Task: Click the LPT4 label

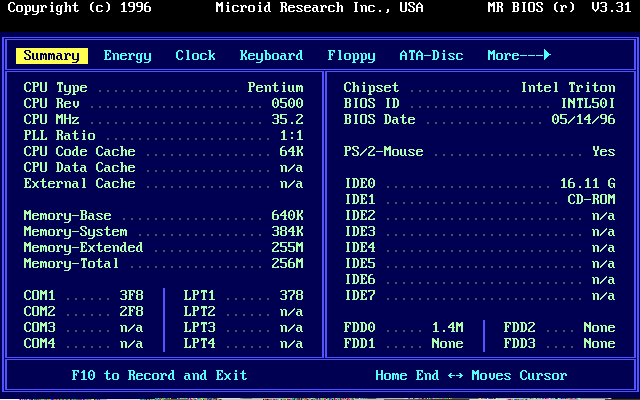Action: tap(200, 343)
